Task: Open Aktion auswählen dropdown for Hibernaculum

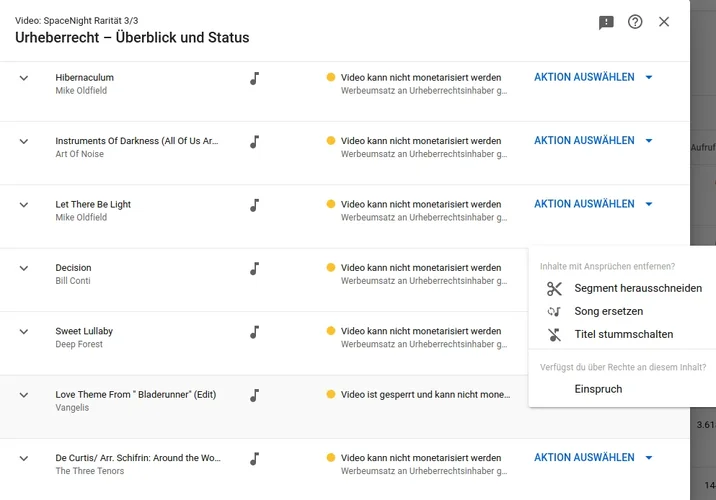Action: [x=592, y=77]
